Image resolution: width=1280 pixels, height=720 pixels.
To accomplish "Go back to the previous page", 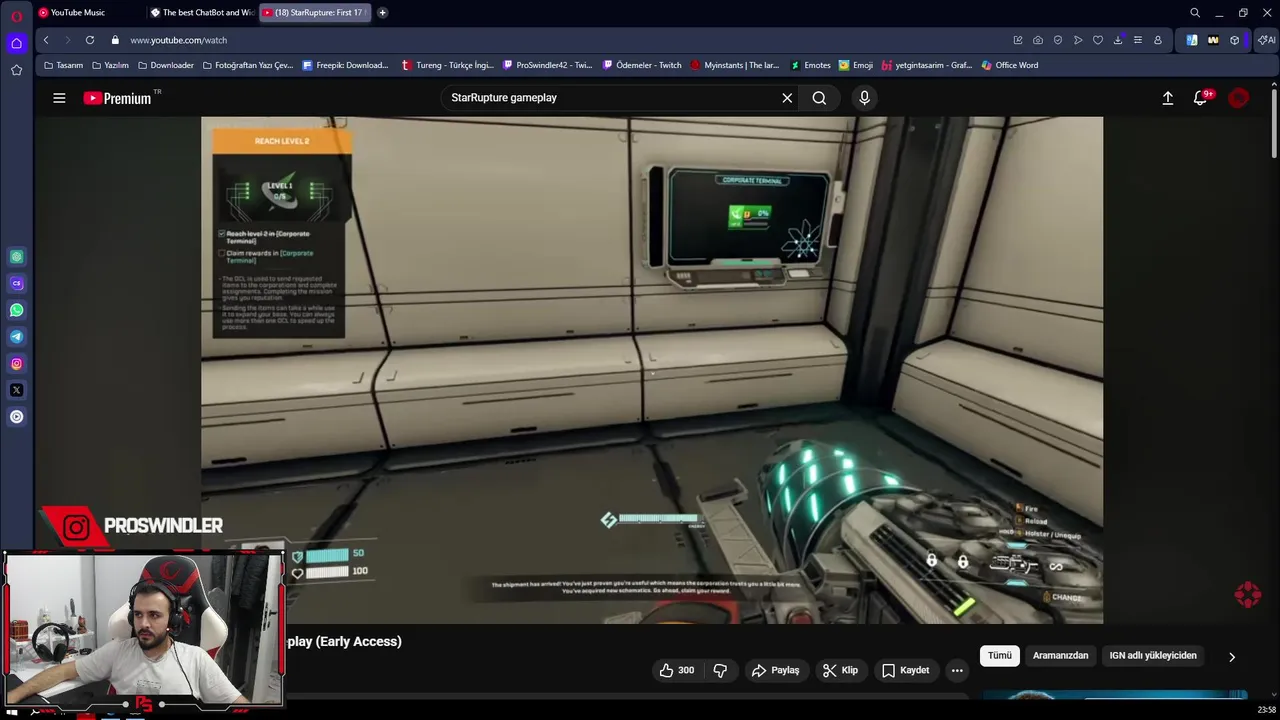I will point(46,40).
